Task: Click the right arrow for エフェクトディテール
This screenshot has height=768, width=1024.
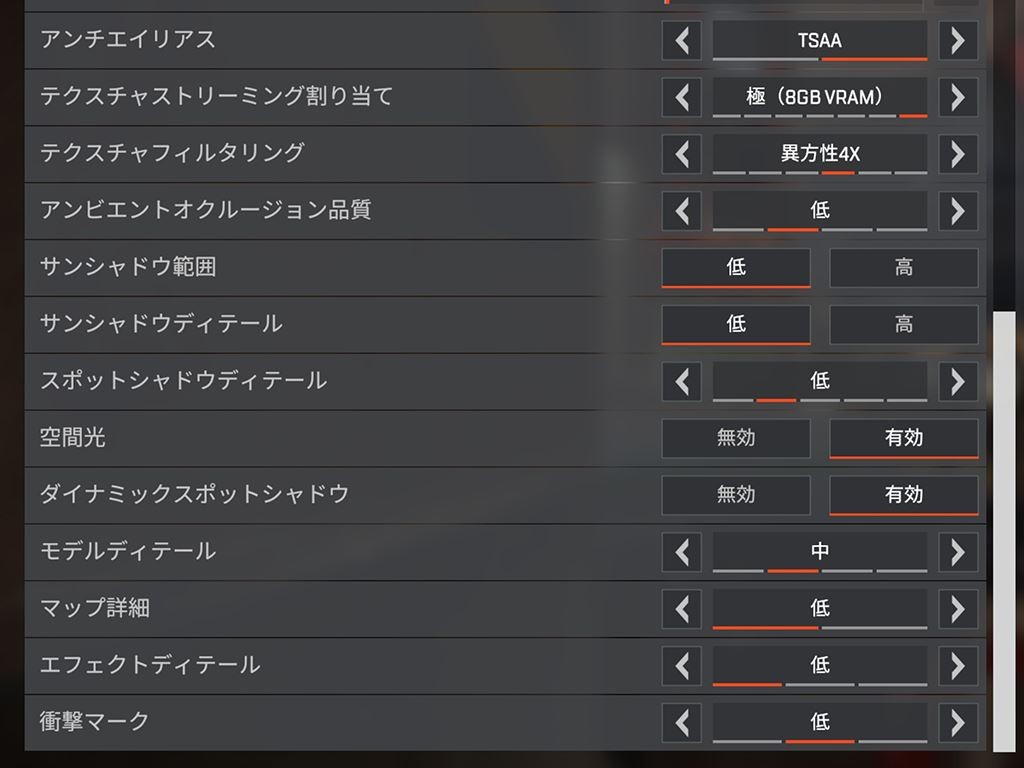Action: click(x=958, y=665)
